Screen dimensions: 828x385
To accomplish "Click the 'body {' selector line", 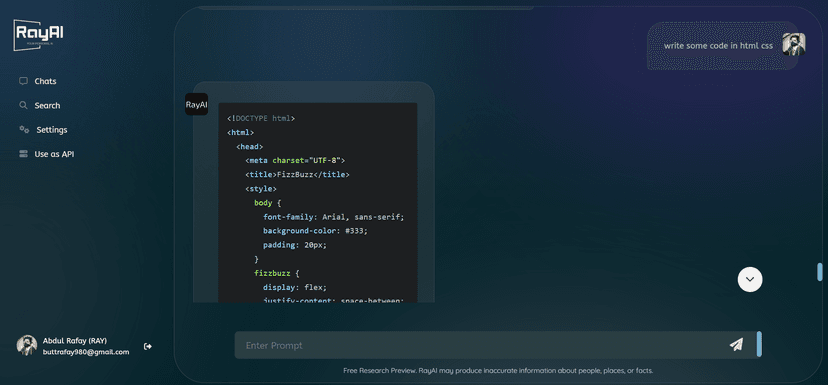I will point(268,203).
